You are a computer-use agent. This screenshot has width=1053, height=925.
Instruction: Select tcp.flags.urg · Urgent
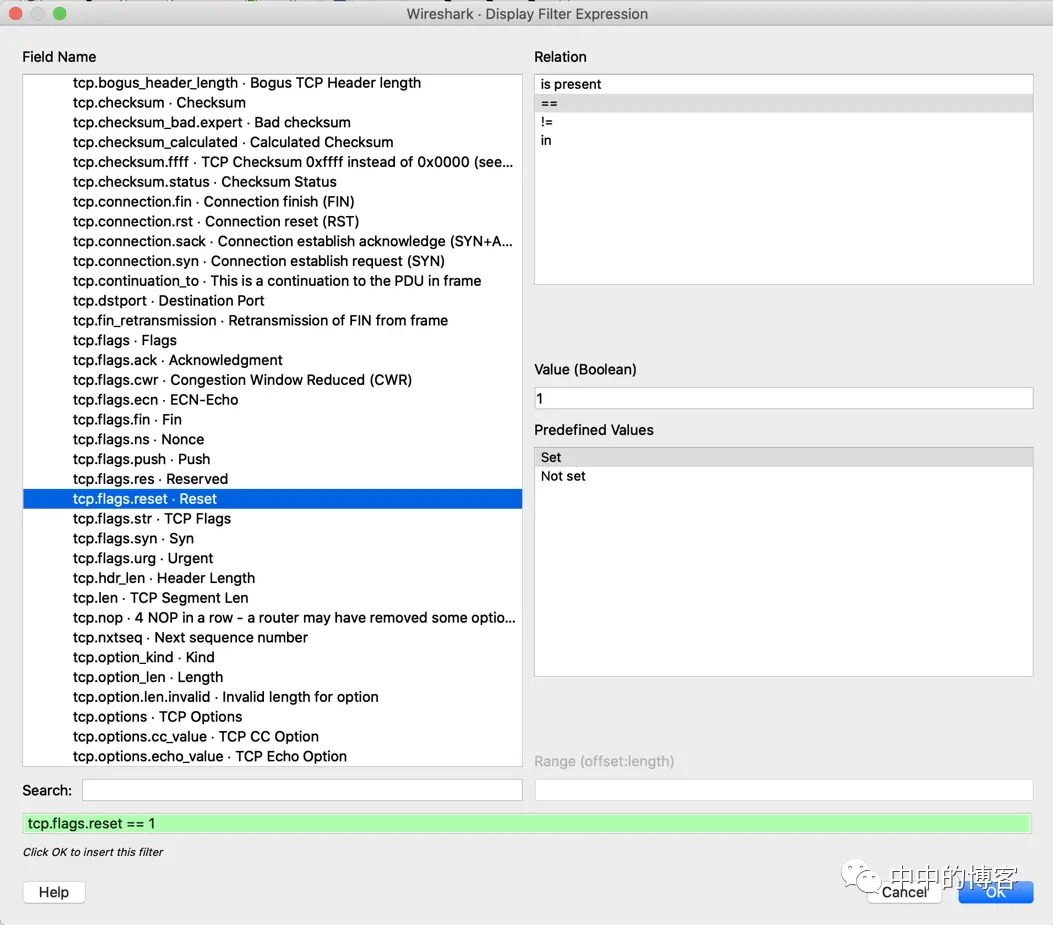pos(273,558)
